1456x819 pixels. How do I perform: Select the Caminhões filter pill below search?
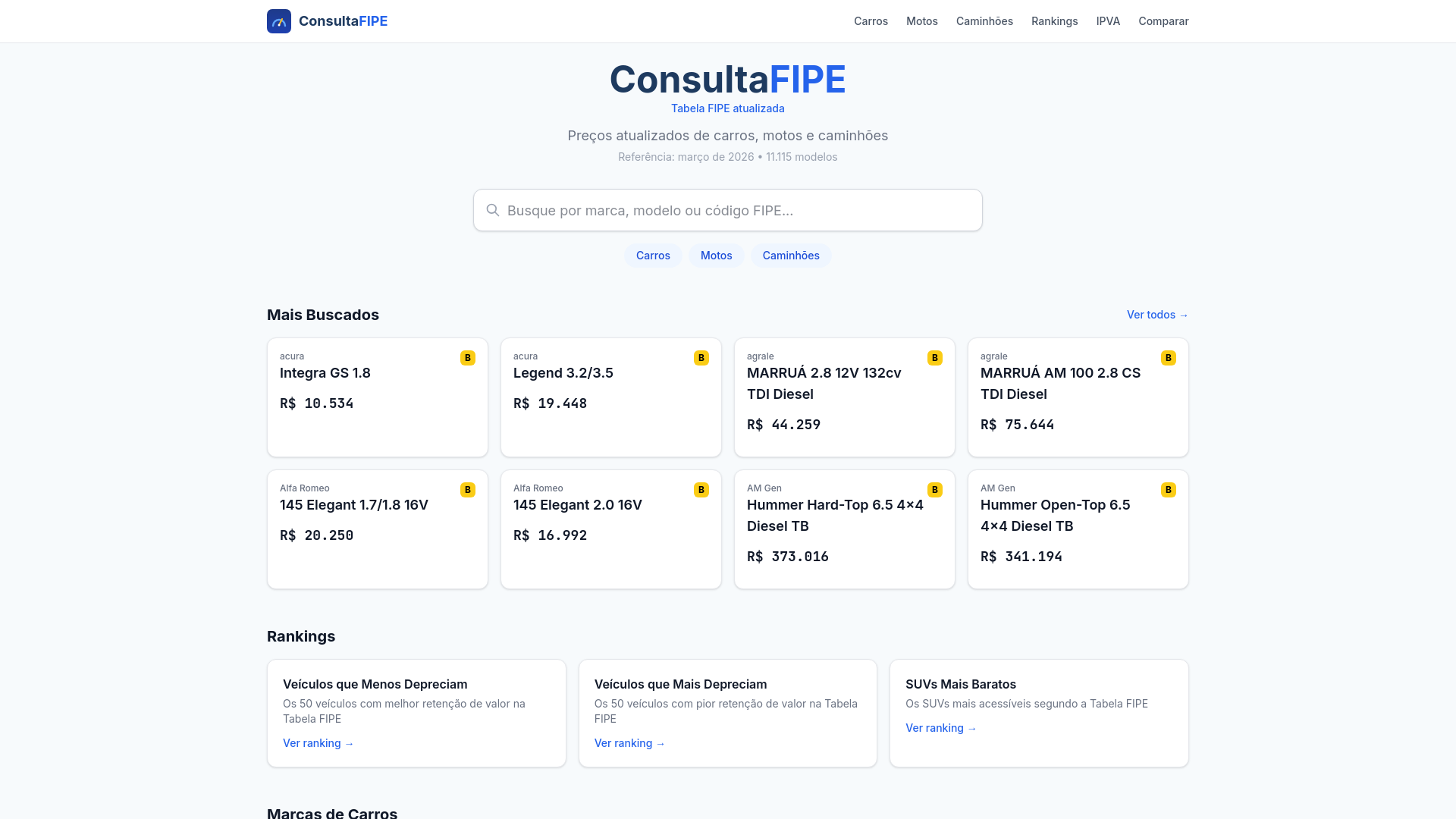tap(791, 256)
